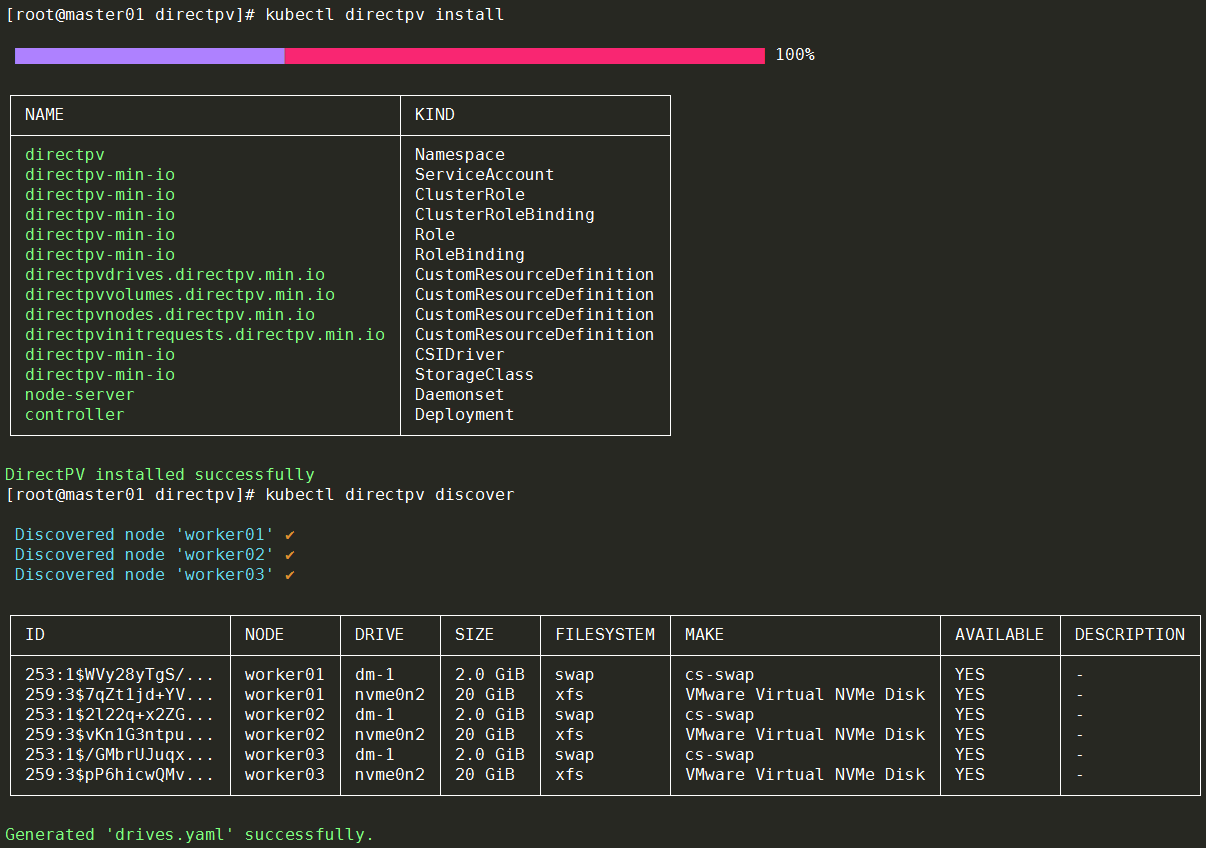Click the StorageClass kind entry
1206x848 pixels.
[474, 375]
